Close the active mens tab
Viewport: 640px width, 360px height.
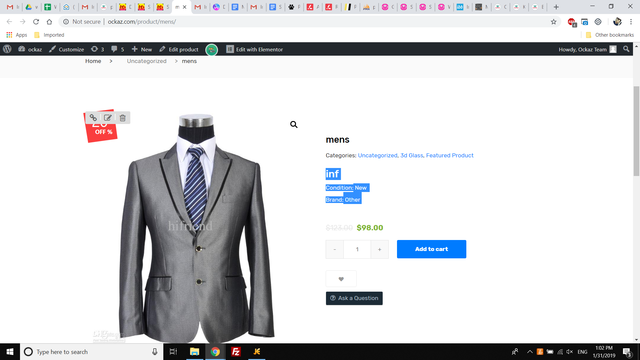(184, 7)
